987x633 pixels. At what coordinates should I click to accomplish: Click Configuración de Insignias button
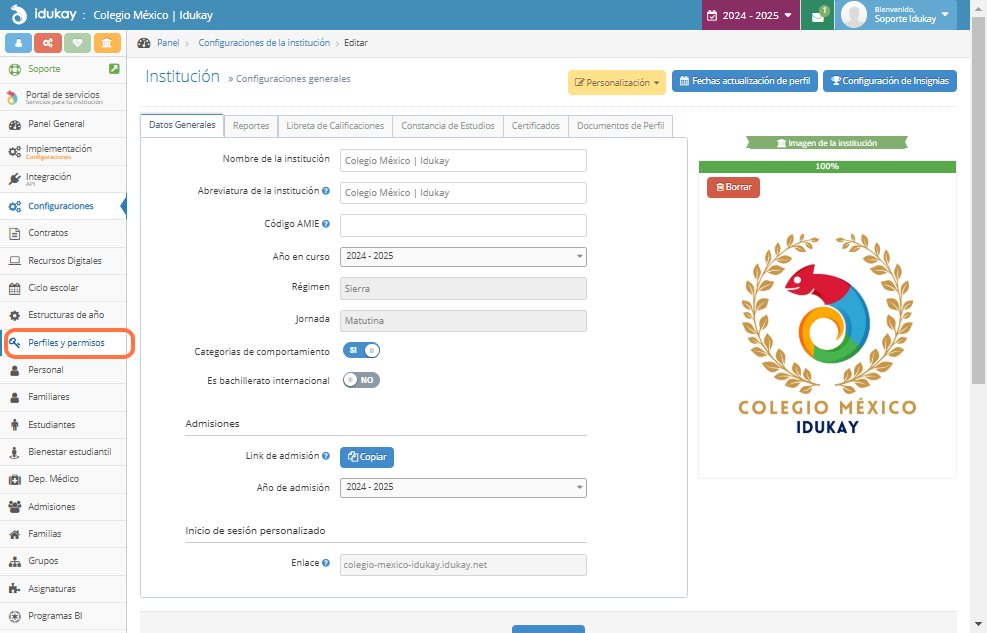click(889, 81)
